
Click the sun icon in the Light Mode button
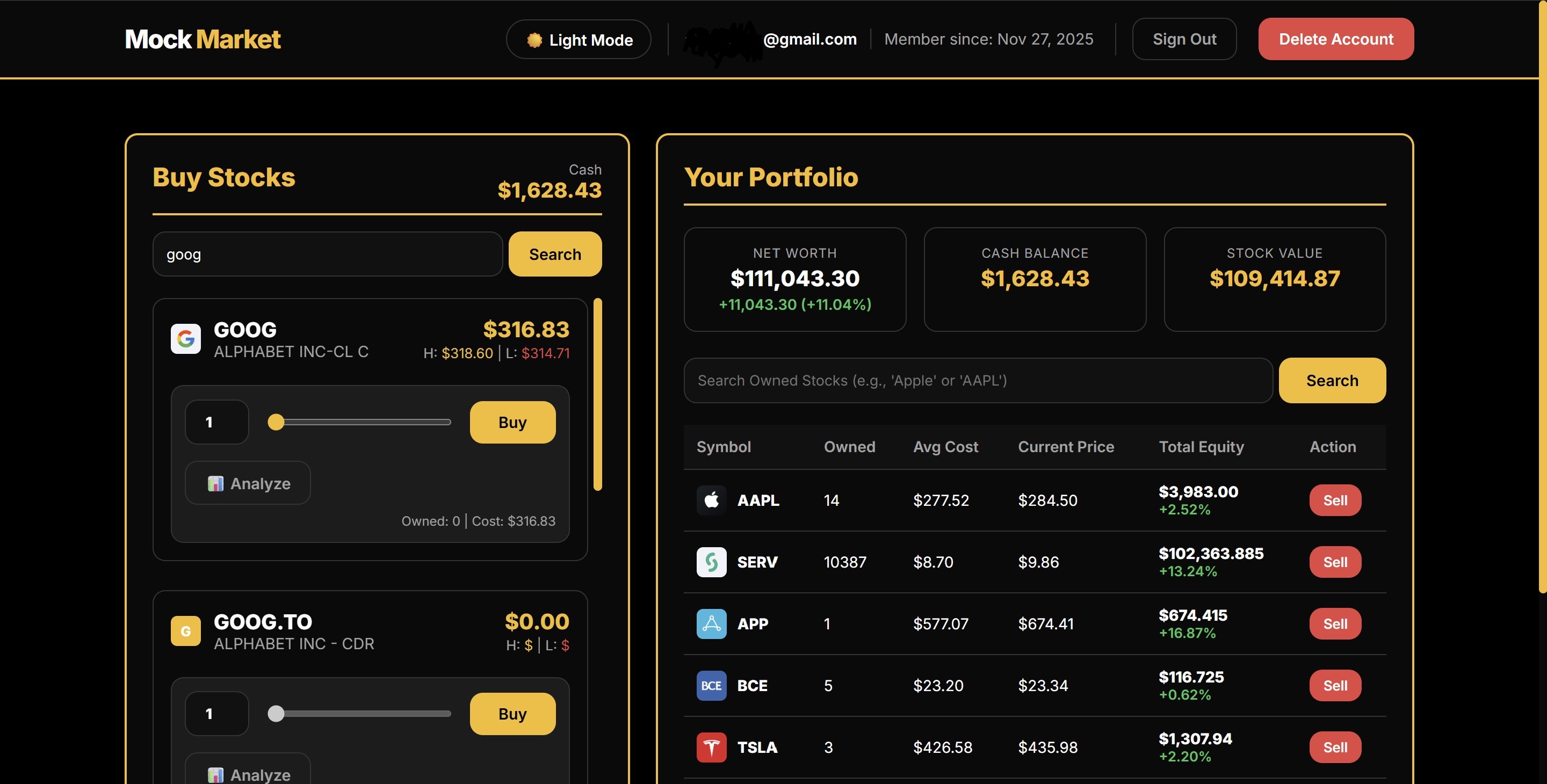[535, 39]
